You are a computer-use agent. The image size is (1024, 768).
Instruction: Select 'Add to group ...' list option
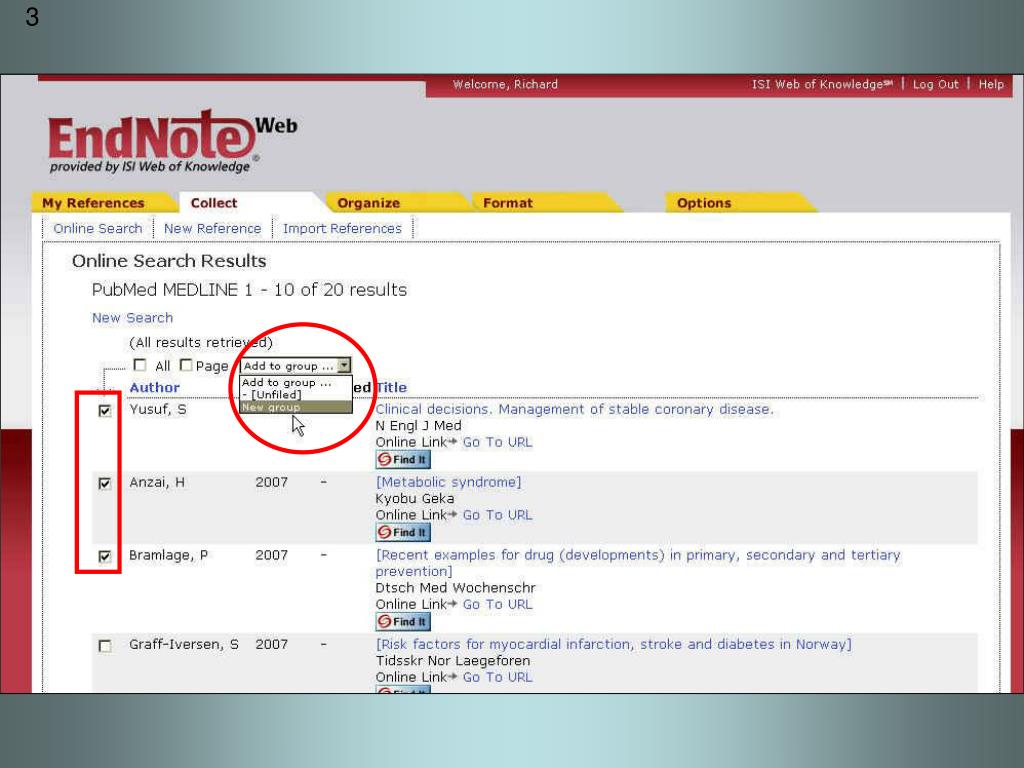(296, 383)
